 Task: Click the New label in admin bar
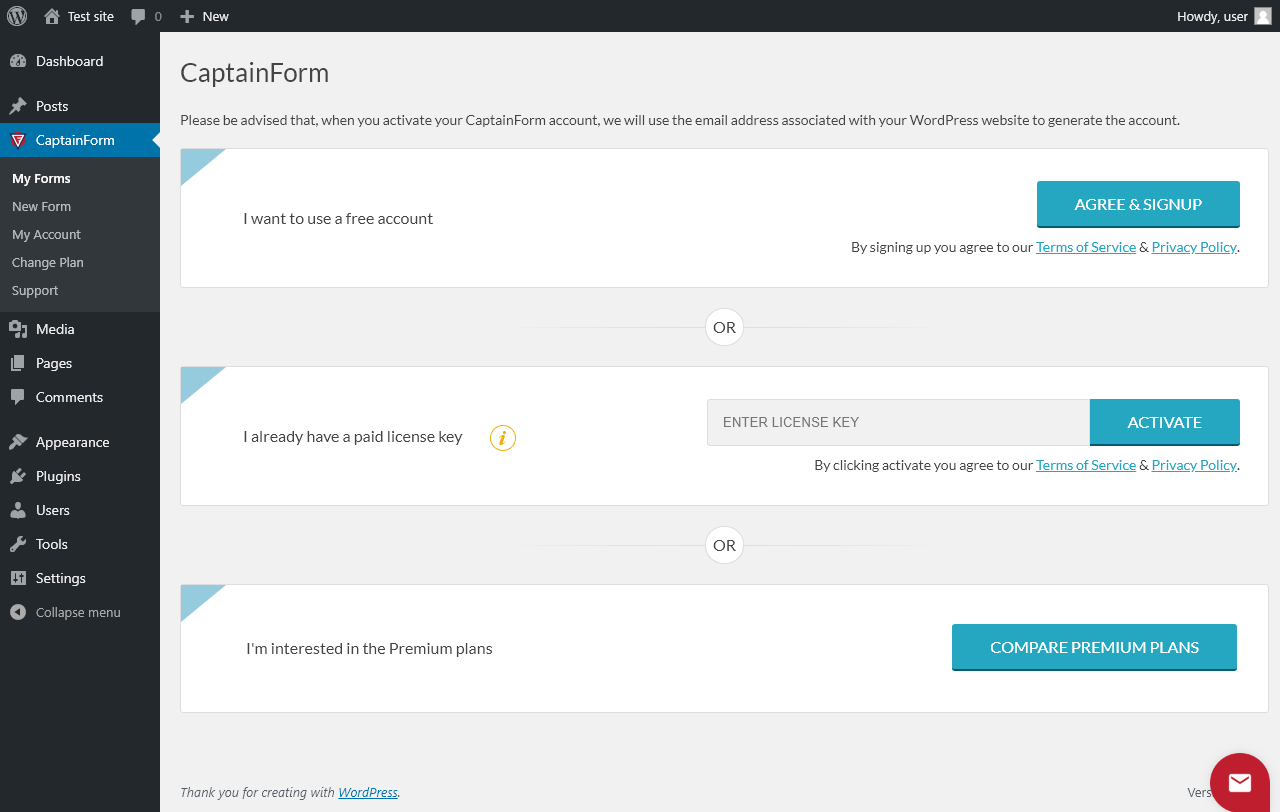click(x=215, y=16)
